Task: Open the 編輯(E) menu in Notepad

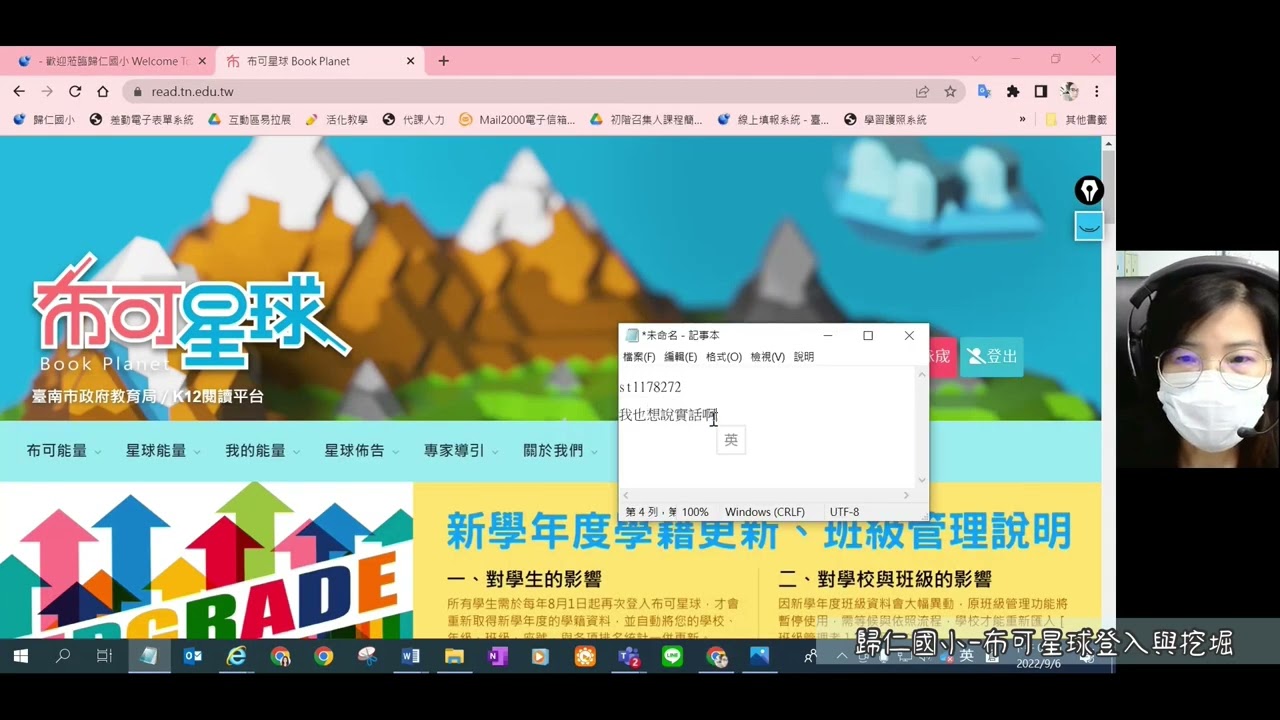Action: coord(680,357)
